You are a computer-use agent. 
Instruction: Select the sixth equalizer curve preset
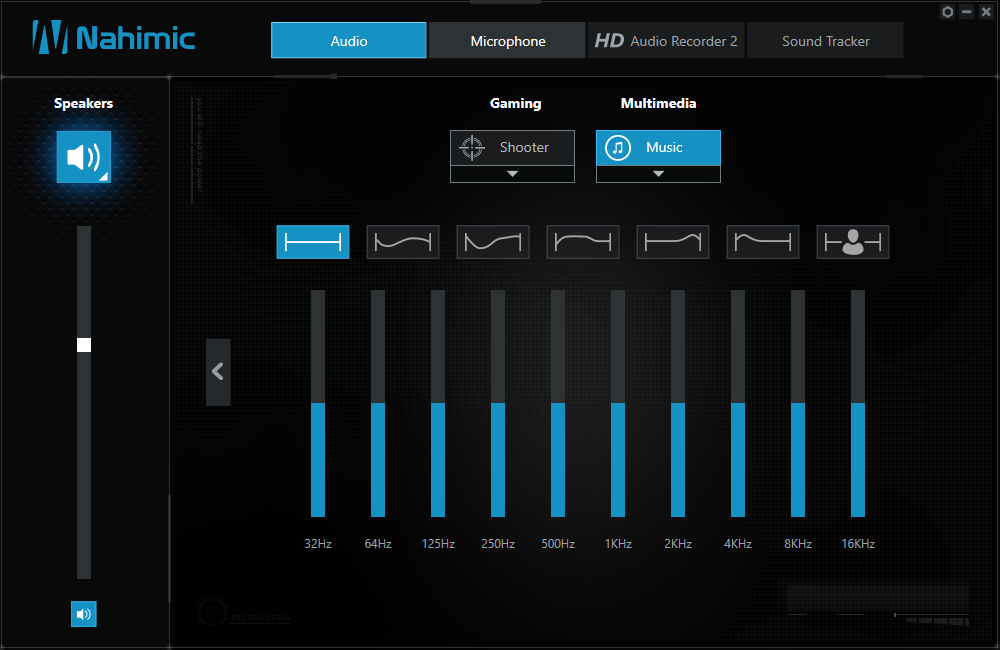(x=763, y=242)
